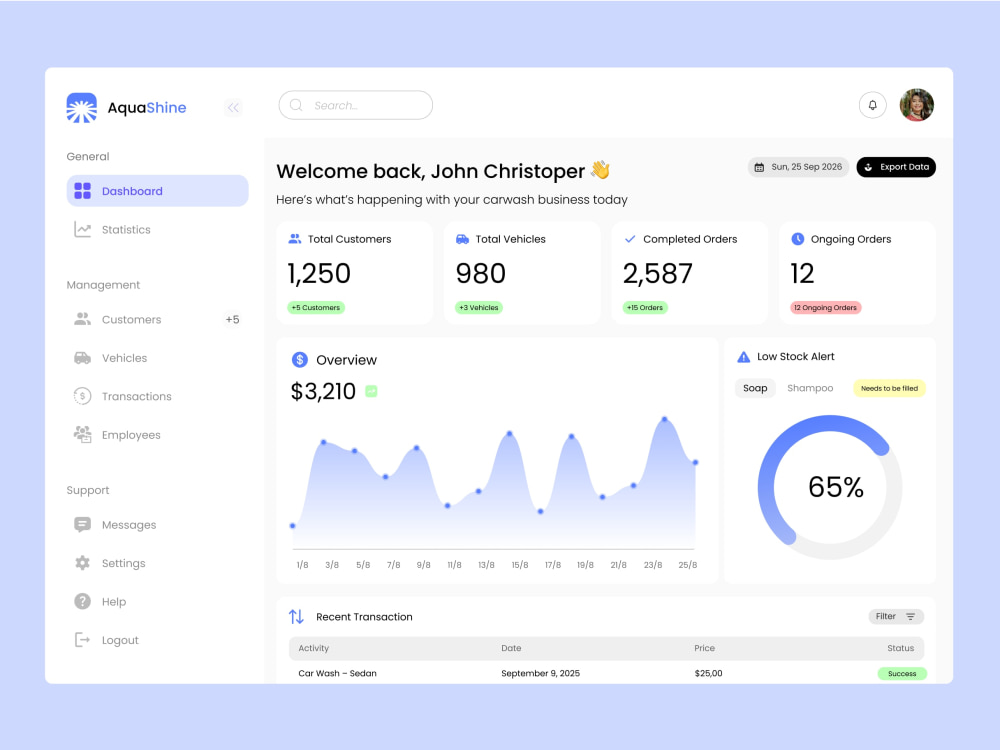
Task: Click the Total Vehicles card icon
Action: pyautogui.click(x=462, y=239)
